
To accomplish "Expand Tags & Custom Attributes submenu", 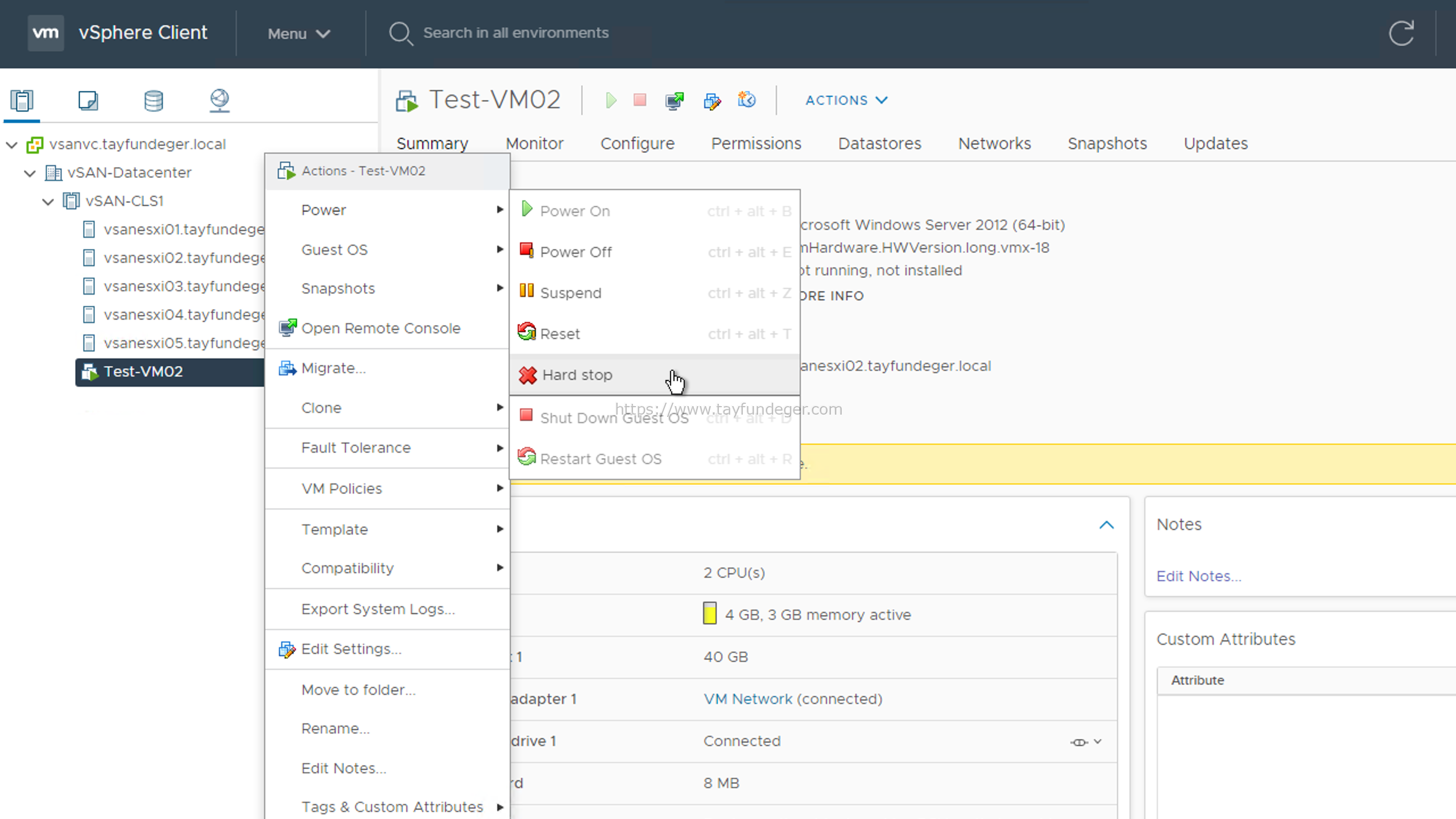I will (x=387, y=807).
